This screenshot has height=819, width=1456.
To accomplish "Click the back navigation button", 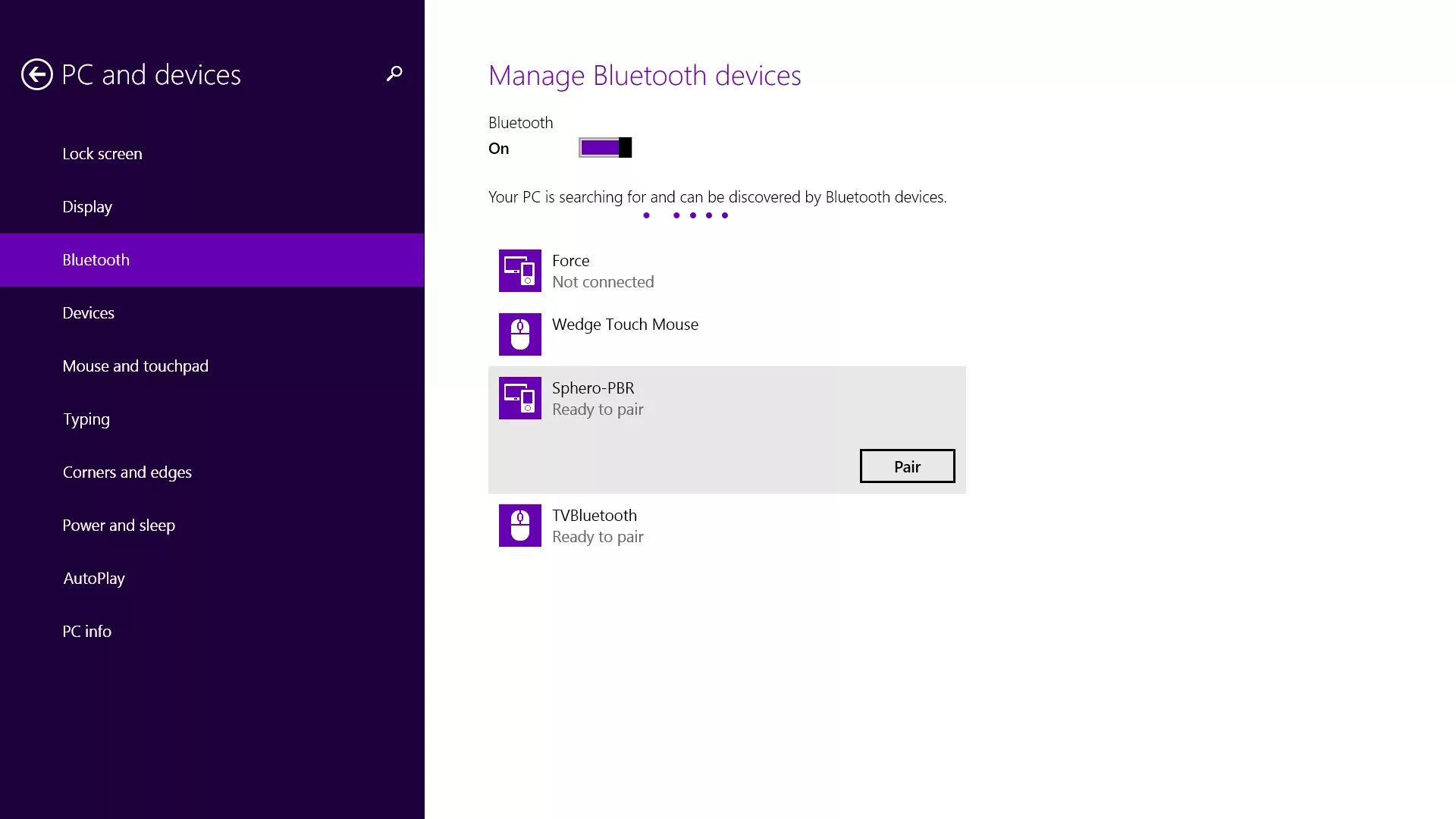I will click(36, 74).
